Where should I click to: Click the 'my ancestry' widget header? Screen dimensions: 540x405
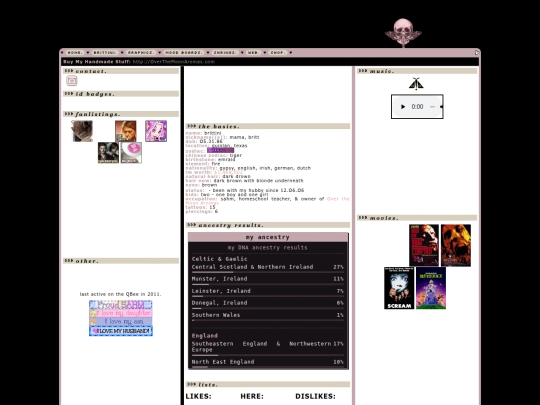coord(268,237)
